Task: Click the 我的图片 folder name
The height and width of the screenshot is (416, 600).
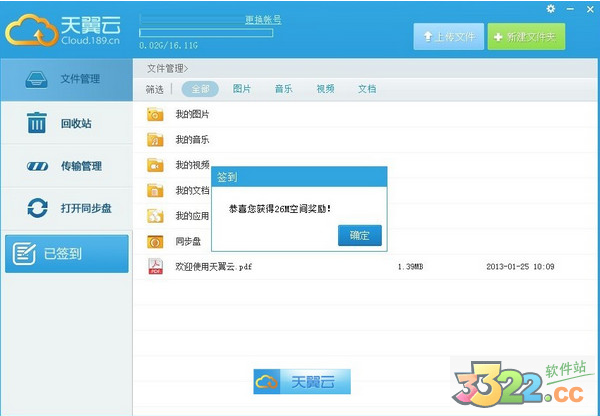Action: click(192, 114)
